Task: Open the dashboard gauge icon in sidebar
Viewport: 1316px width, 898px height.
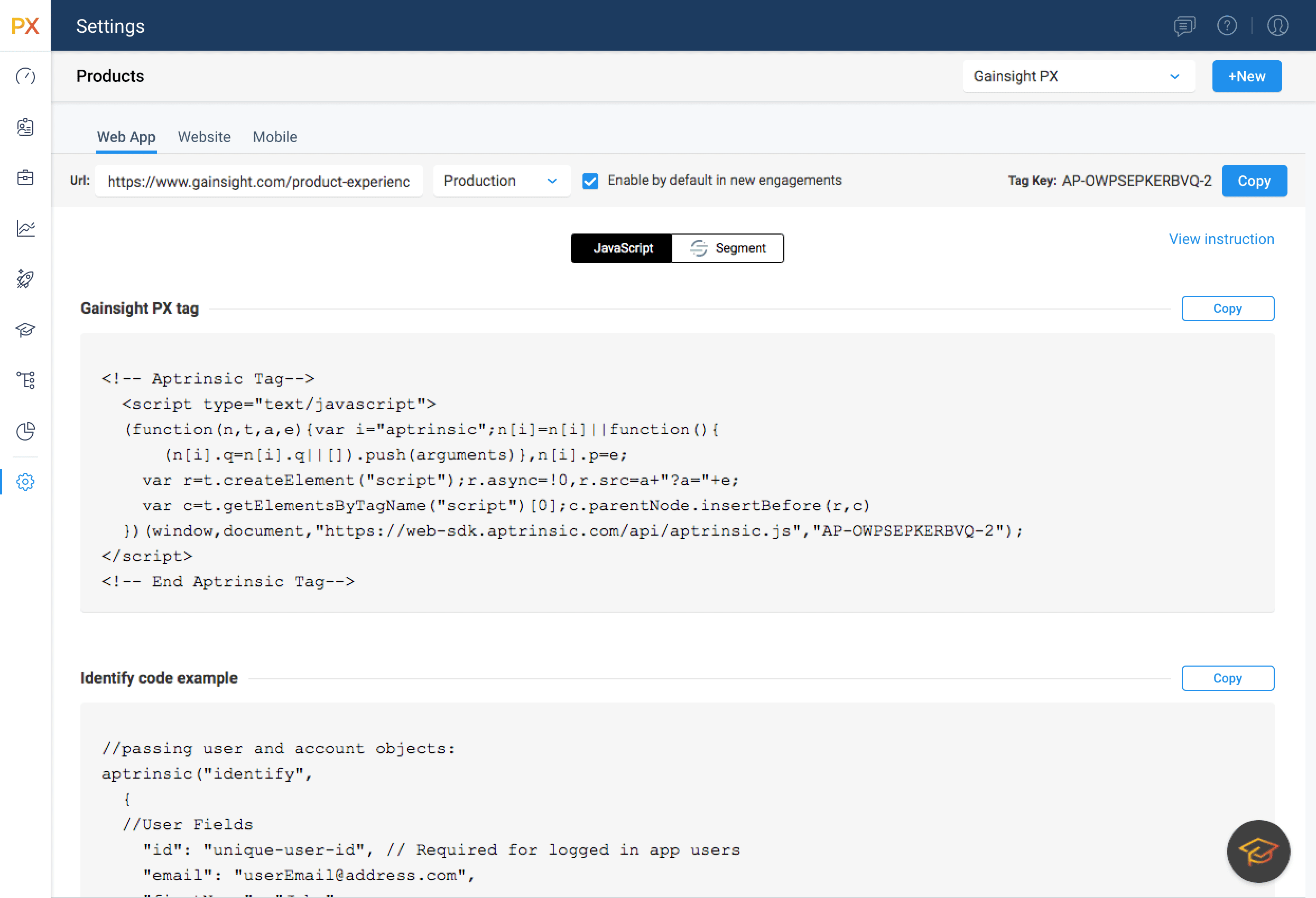Action: (x=25, y=77)
